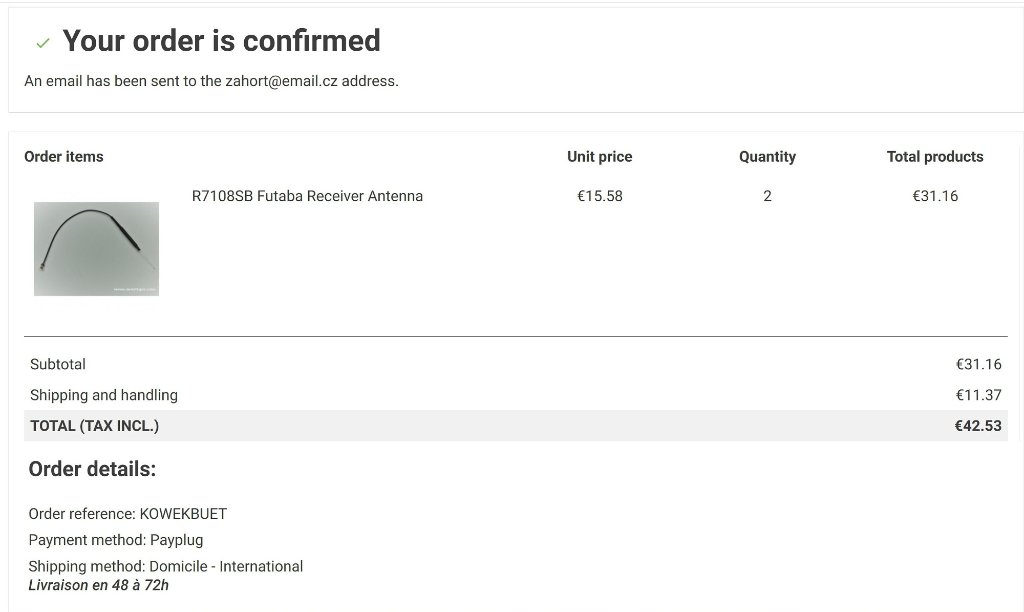Click the "Order items" column header
Screen dimensions: 1024x612
pyautogui.click(x=64, y=157)
